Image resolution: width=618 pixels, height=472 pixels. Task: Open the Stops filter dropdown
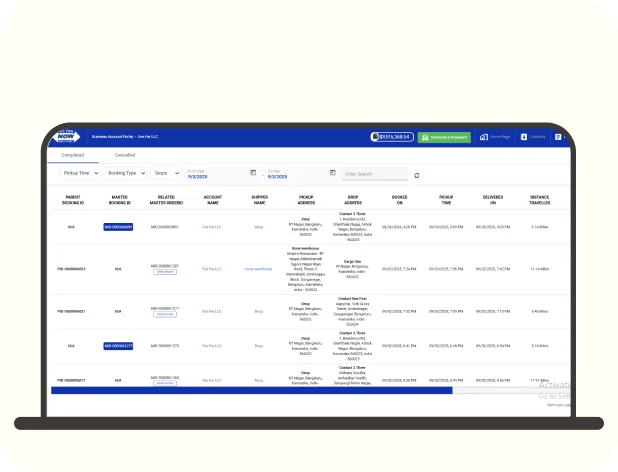tap(166, 174)
